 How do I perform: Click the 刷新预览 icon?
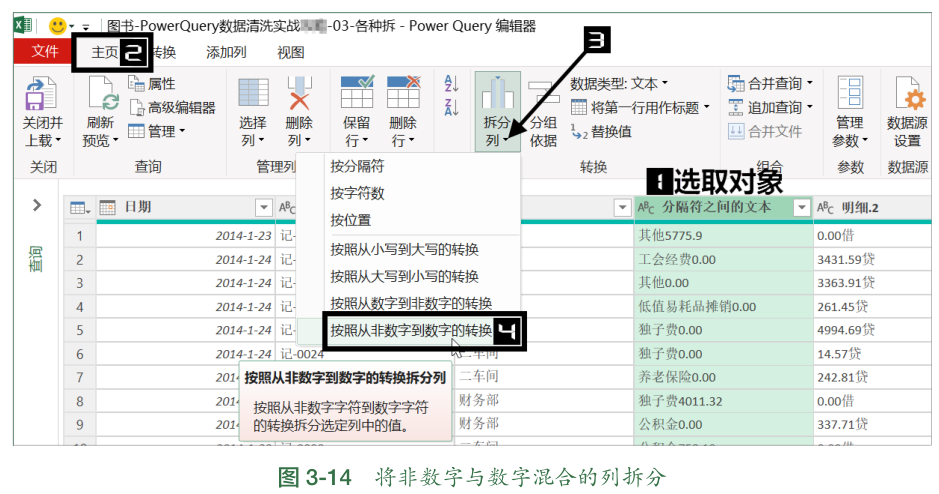coord(104,94)
